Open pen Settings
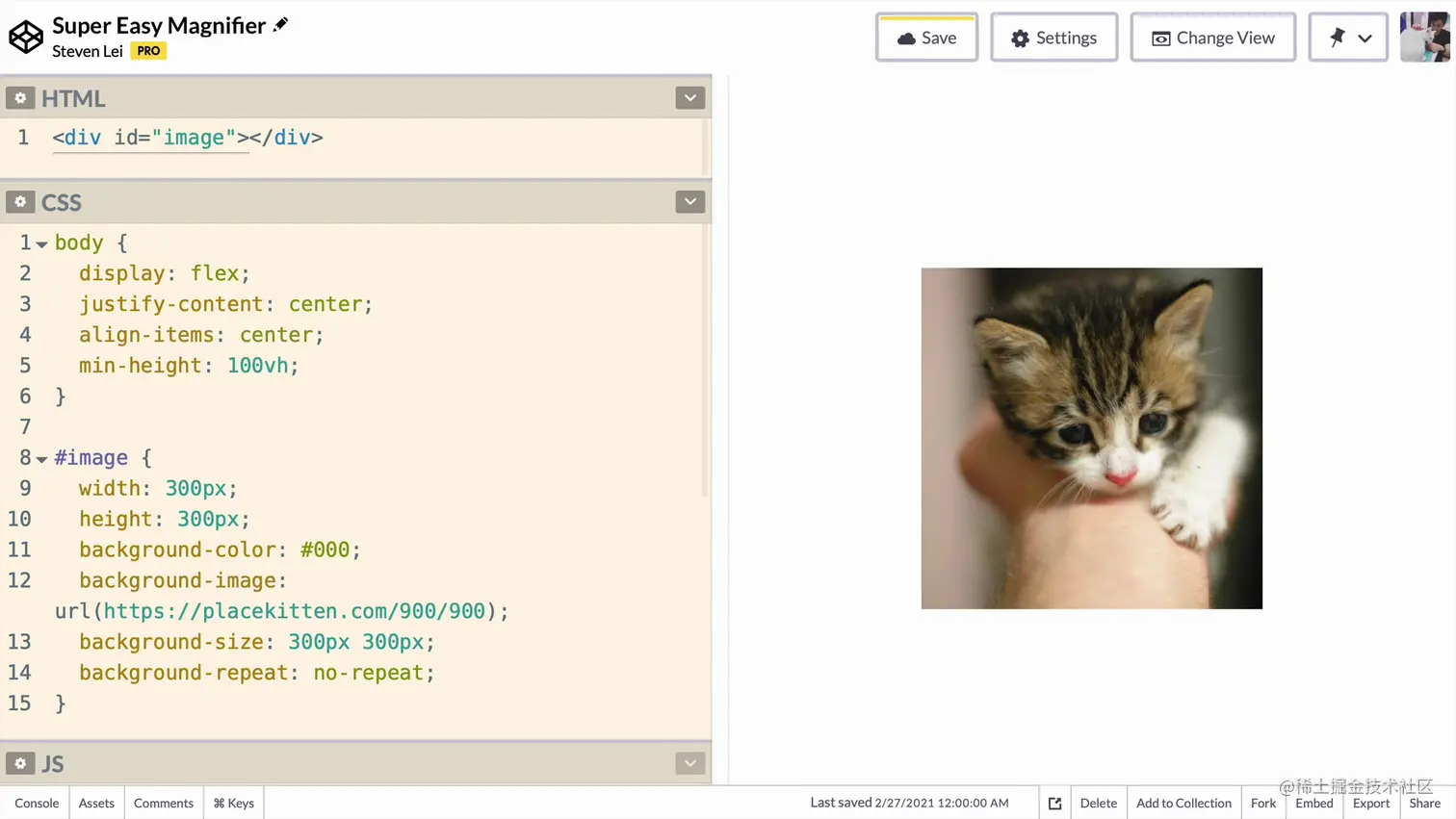 (1053, 38)
